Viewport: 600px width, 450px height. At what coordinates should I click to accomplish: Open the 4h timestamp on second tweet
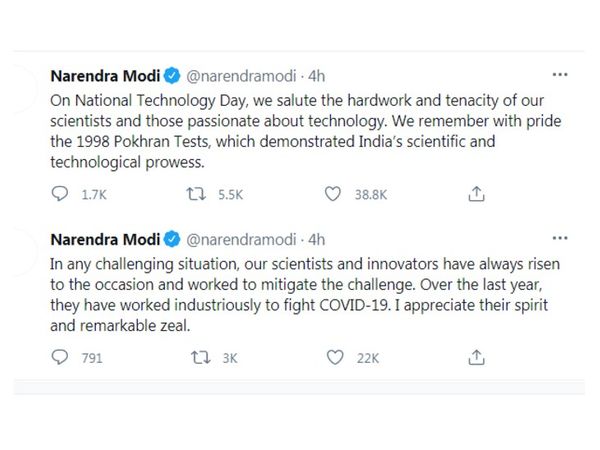click(x=316, y=240)
